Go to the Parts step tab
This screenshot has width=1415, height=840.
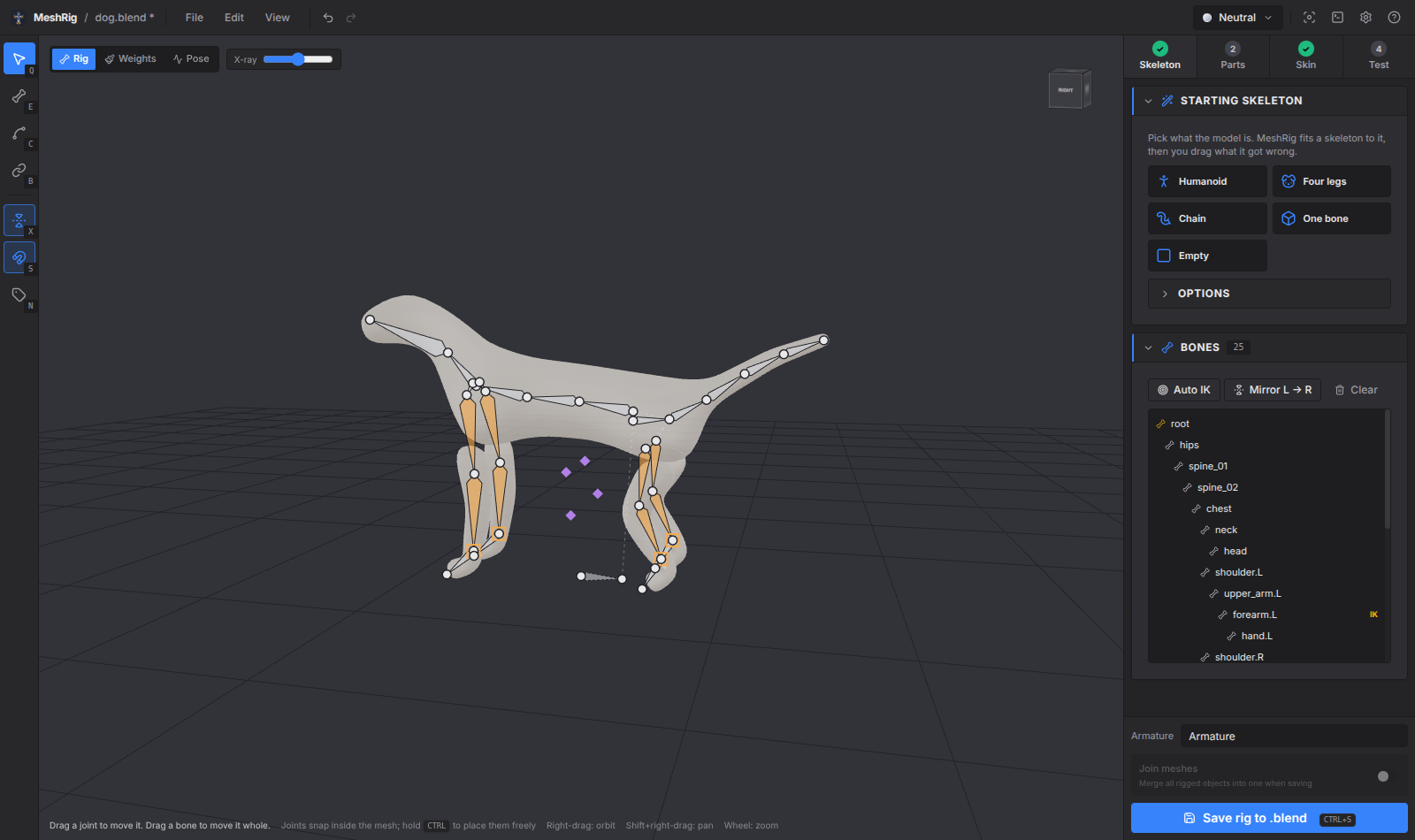(x=1233, y=56)
